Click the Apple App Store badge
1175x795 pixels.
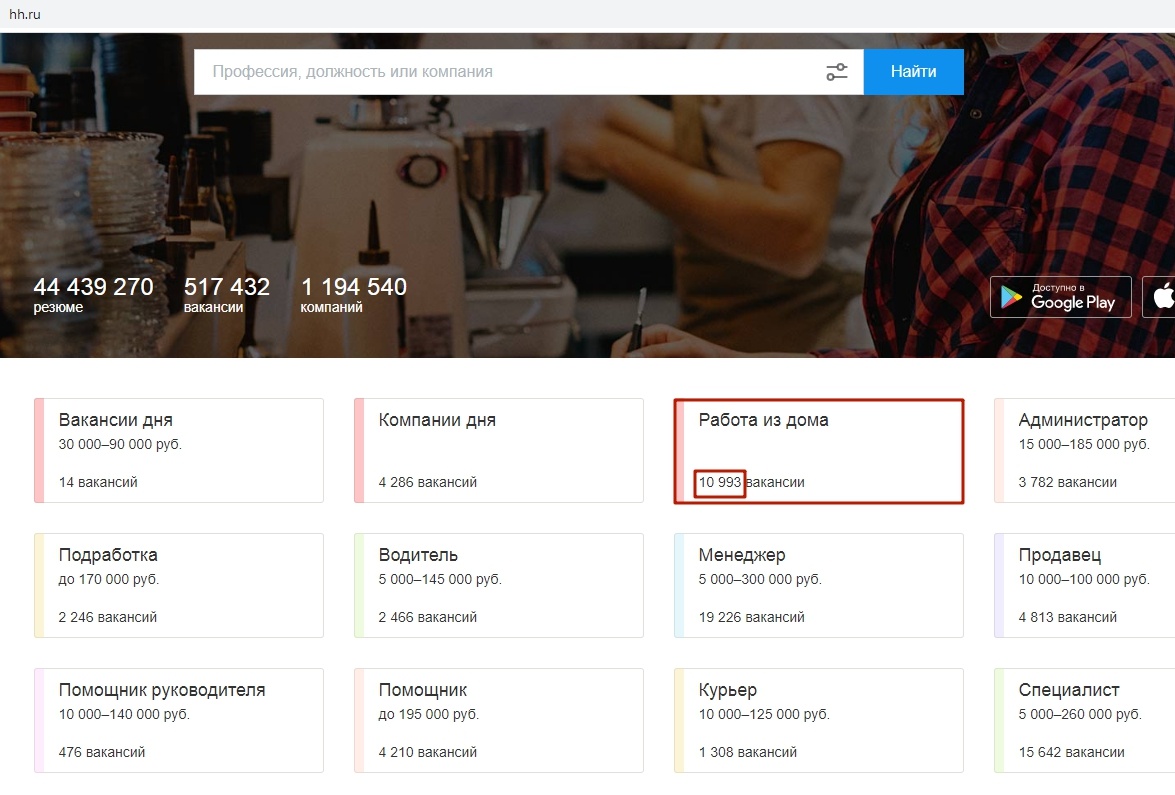pos(1159,297)
